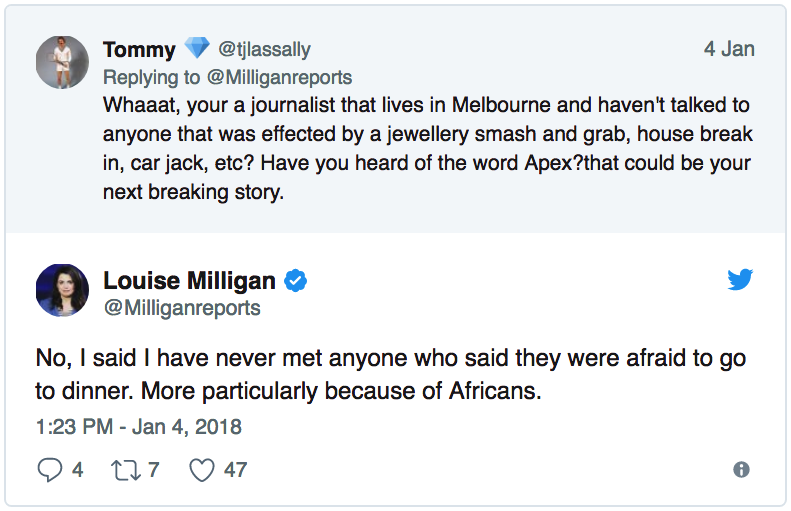Viewport: 791px width, 511px height.
Task: Click Louise Milligan's verified badge
Action: (x=295, y=282)
